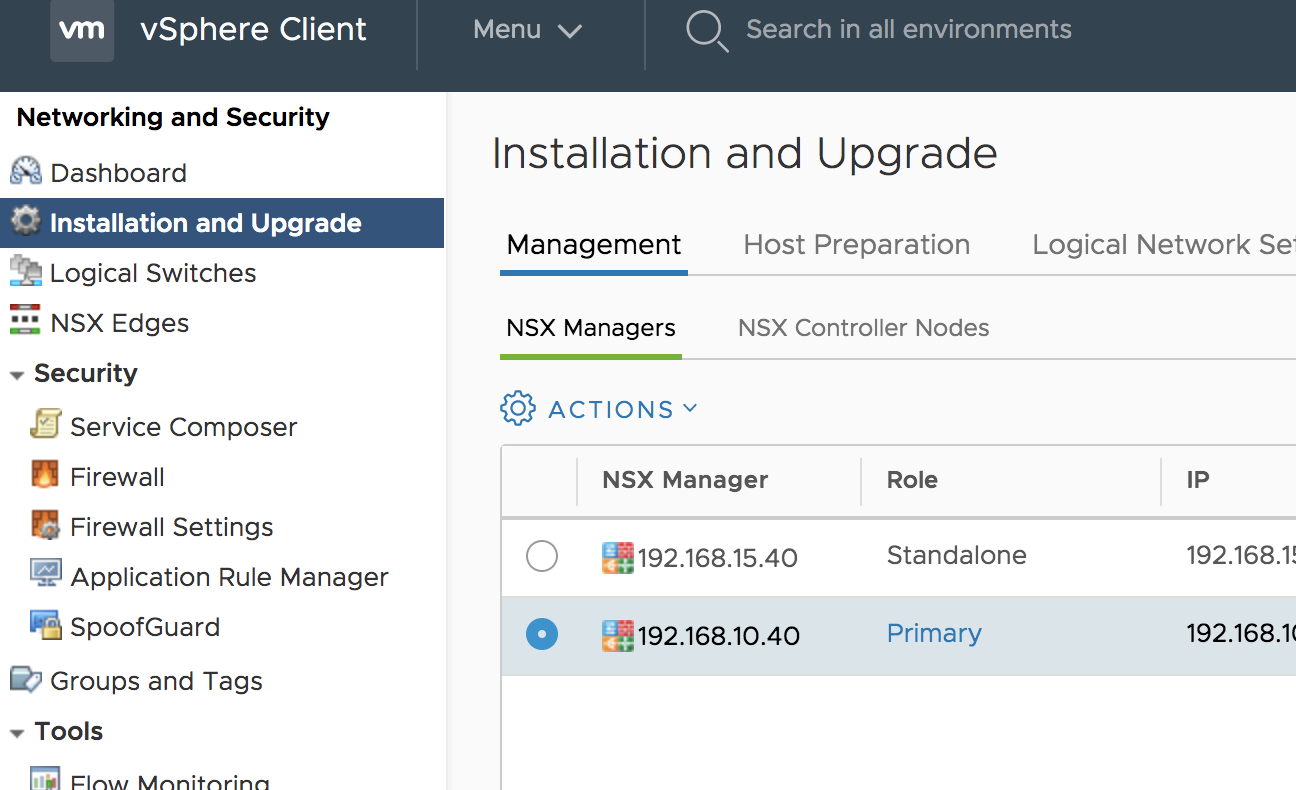Select radio button for 192.168.10.40 manager
This screenshot has height=790, width=1296.
[x=542, y=634]
